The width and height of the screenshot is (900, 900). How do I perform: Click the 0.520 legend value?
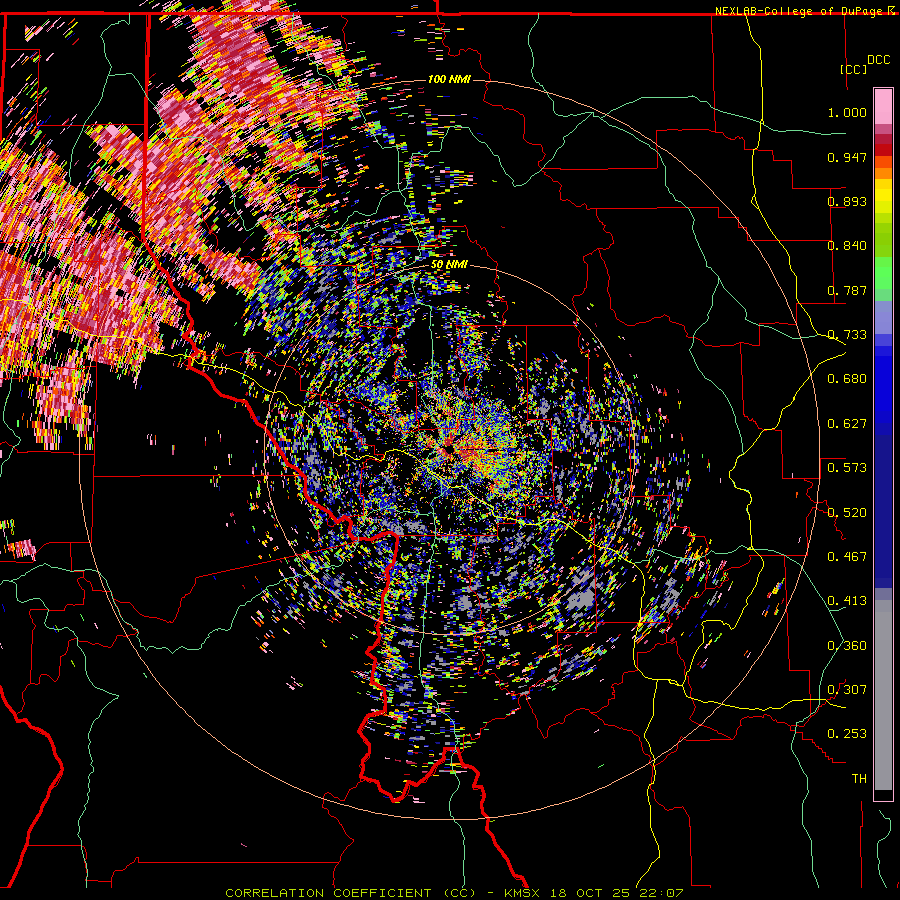tap(847, 513)
